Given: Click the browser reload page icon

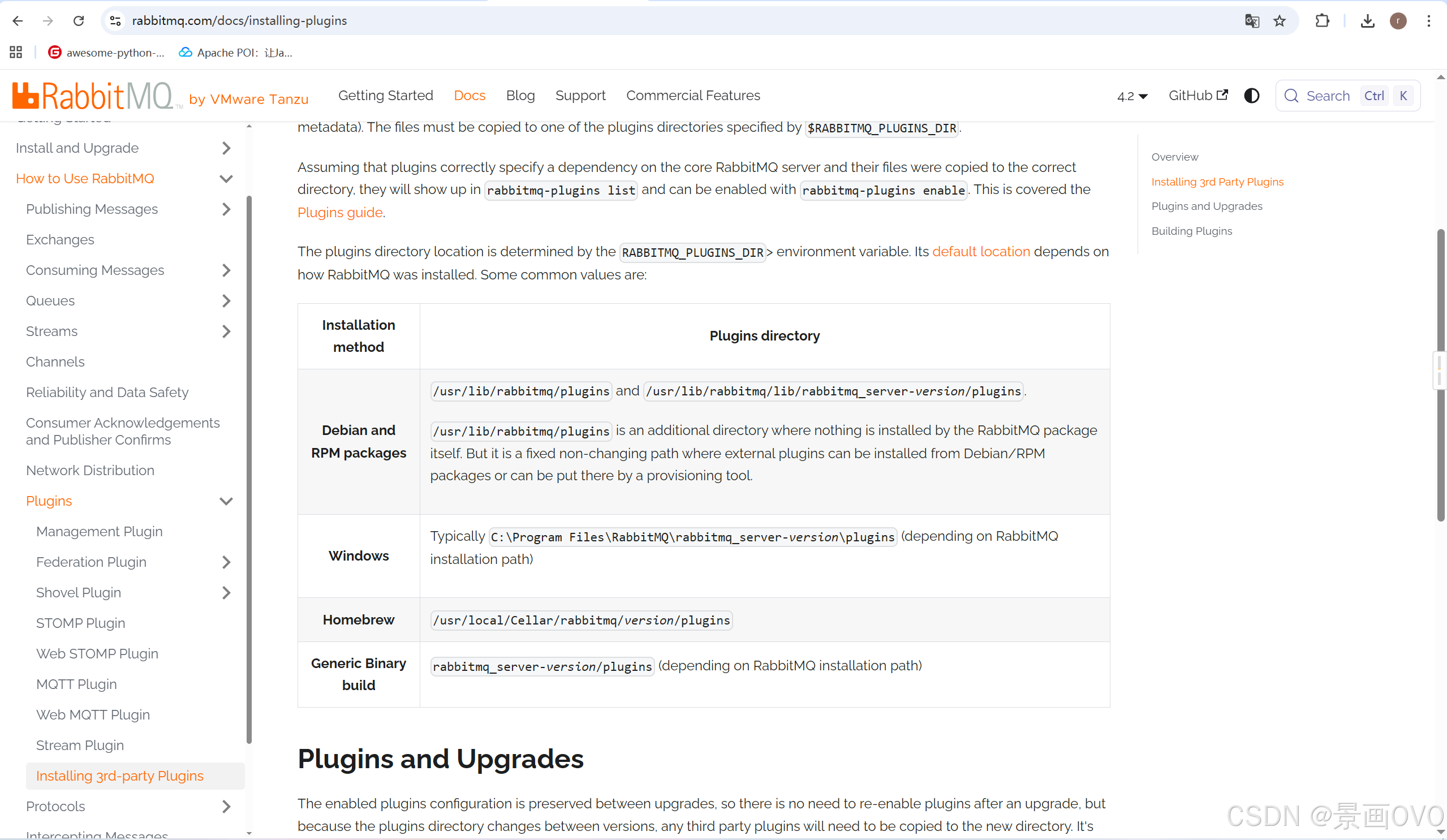Looking at the screenshot, I should [79, 21].
